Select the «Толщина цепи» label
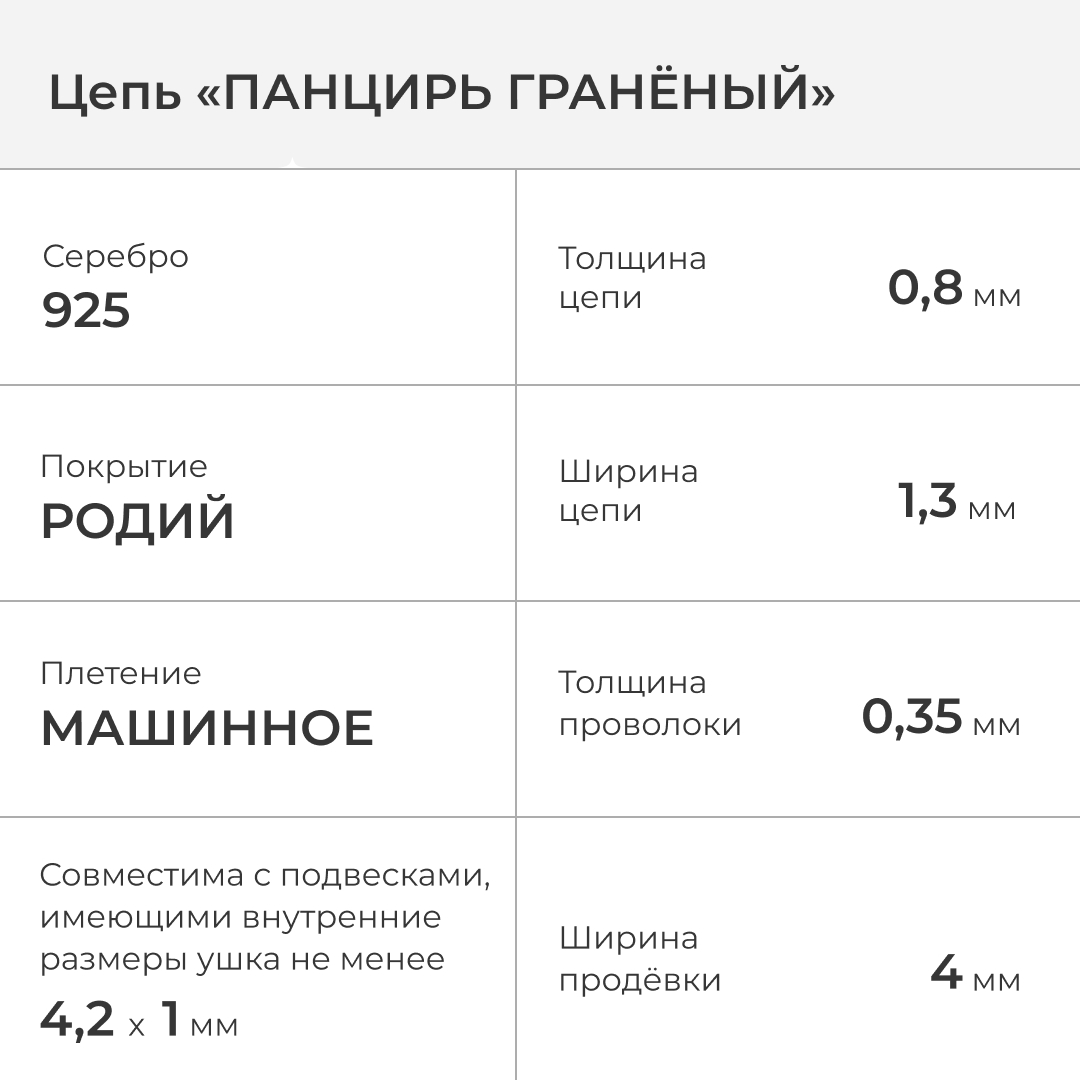1080x1080 pixels. pos(632,278)
